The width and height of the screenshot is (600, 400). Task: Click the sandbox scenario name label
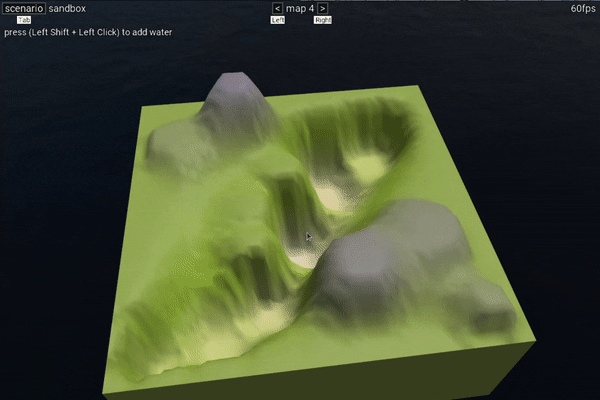[x=68, y=8]
